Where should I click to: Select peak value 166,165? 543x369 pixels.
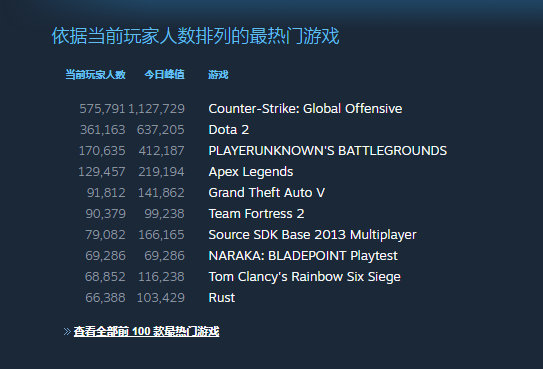point(161,235)
